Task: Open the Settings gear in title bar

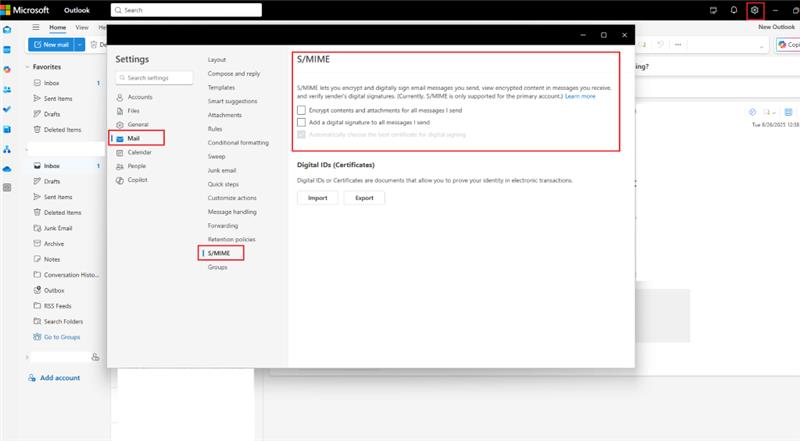Action: pyautogui.click(x=755, y=10)
